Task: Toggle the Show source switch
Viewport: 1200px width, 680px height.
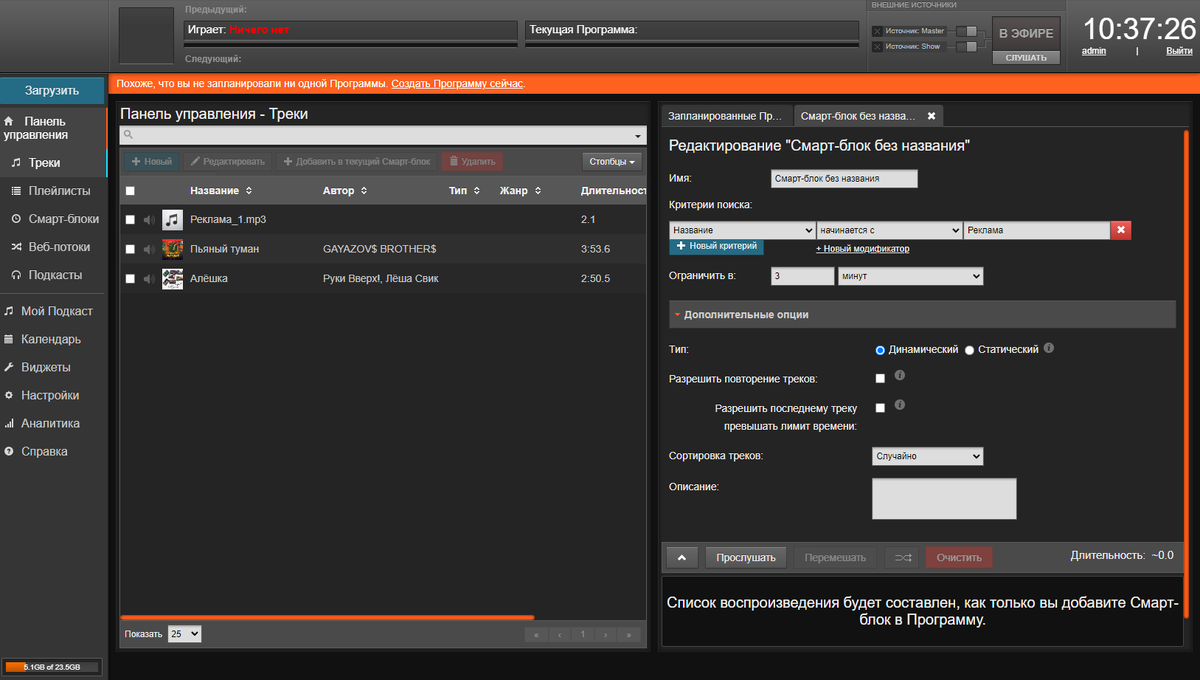Action: pyautogui.click(x=967, y=47)
